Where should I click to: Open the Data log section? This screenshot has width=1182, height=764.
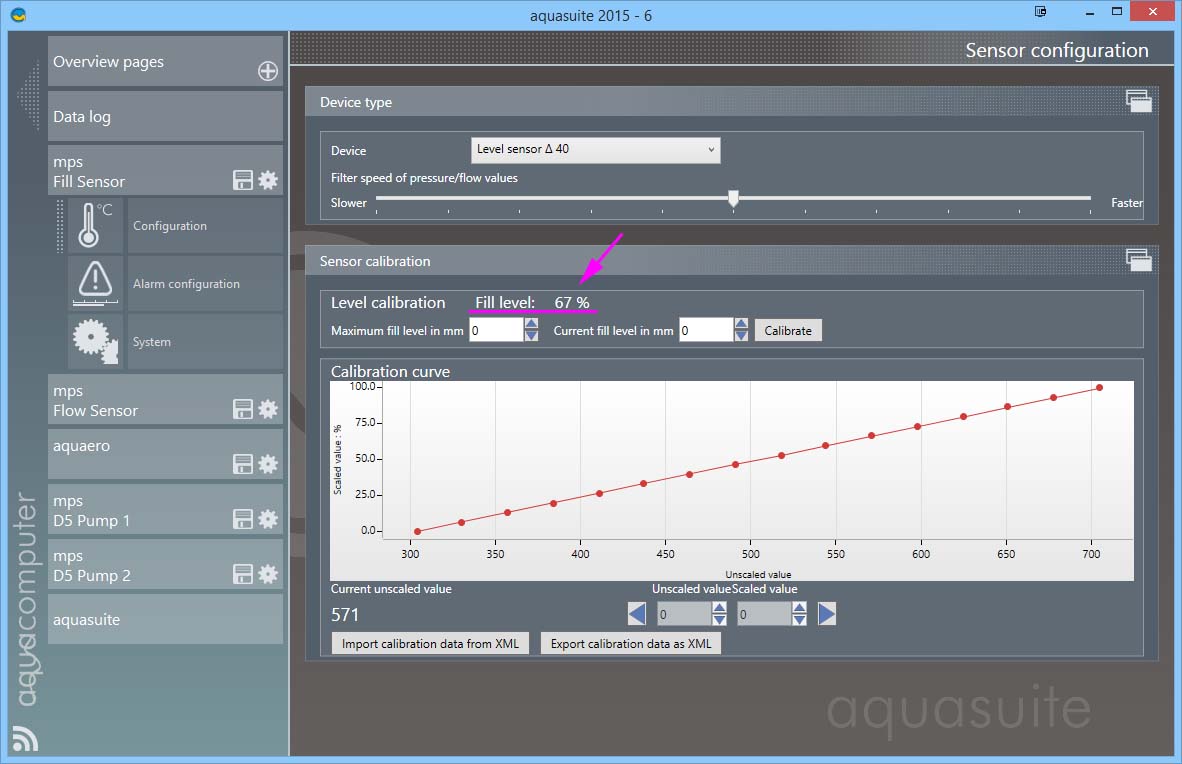tap(165, 117)
